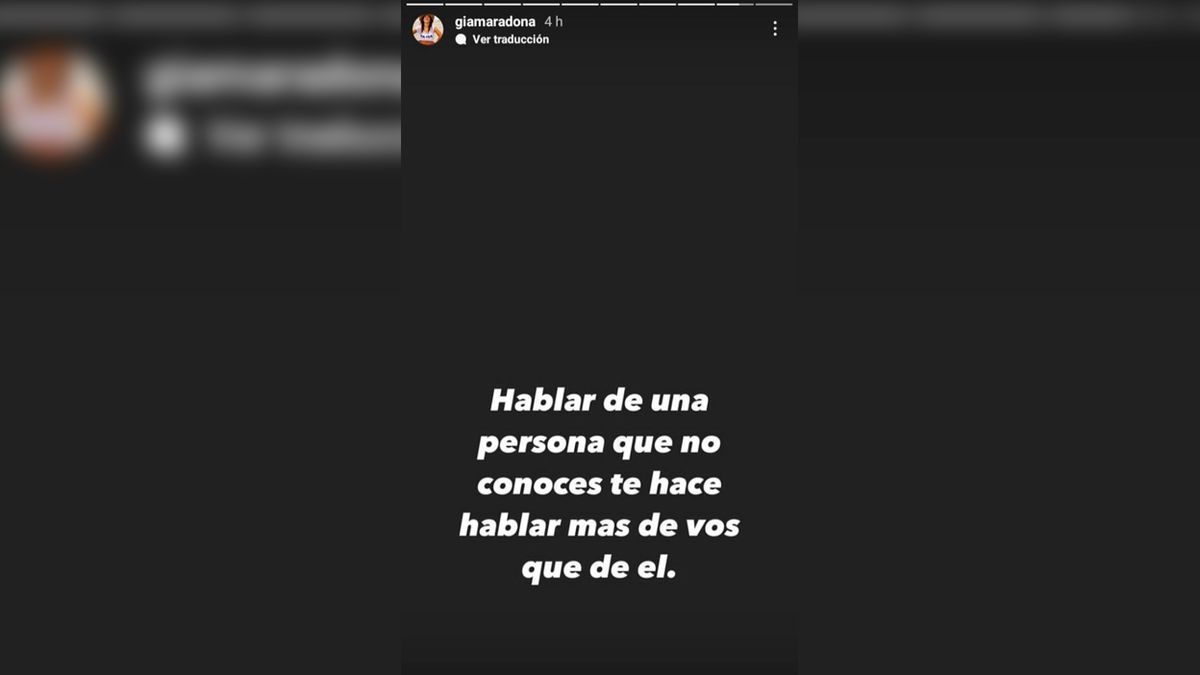The height and width of the screenshot is (675, 1200).
Task: Open the three-dot more options menu
Action: 775,29
